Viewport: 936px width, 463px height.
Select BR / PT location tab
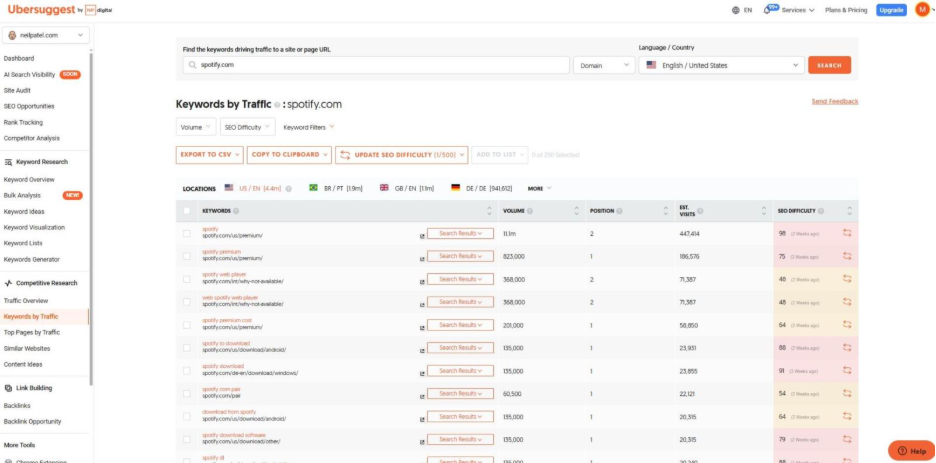pyautogui.click(x=336, y=188)
